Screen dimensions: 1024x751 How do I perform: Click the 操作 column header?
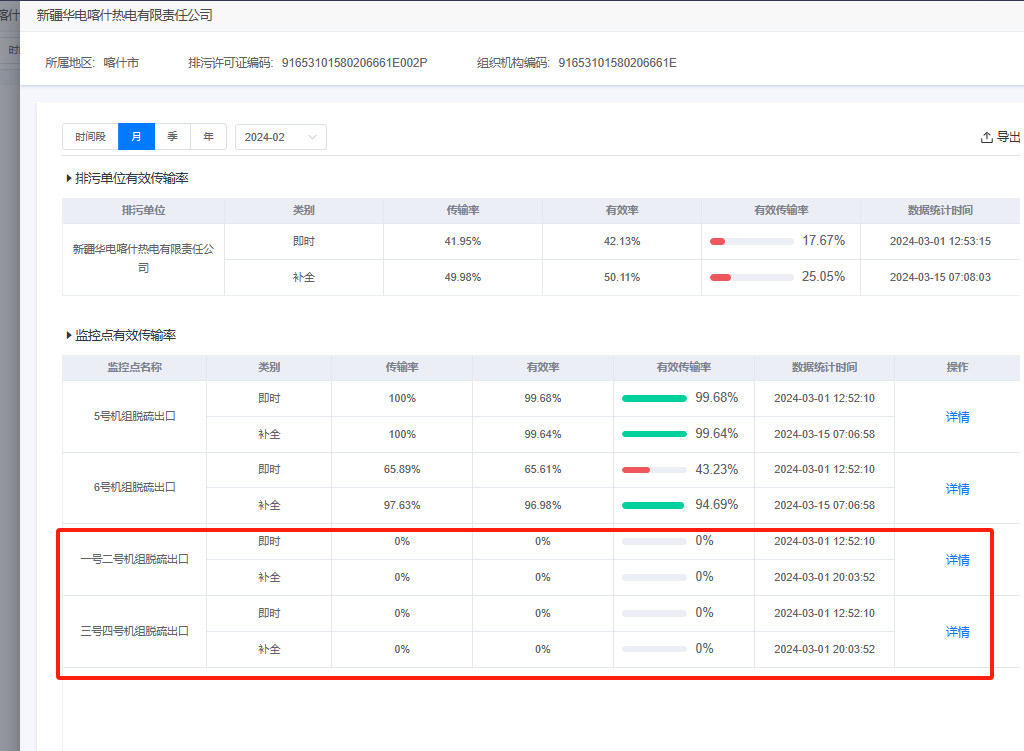957,368
